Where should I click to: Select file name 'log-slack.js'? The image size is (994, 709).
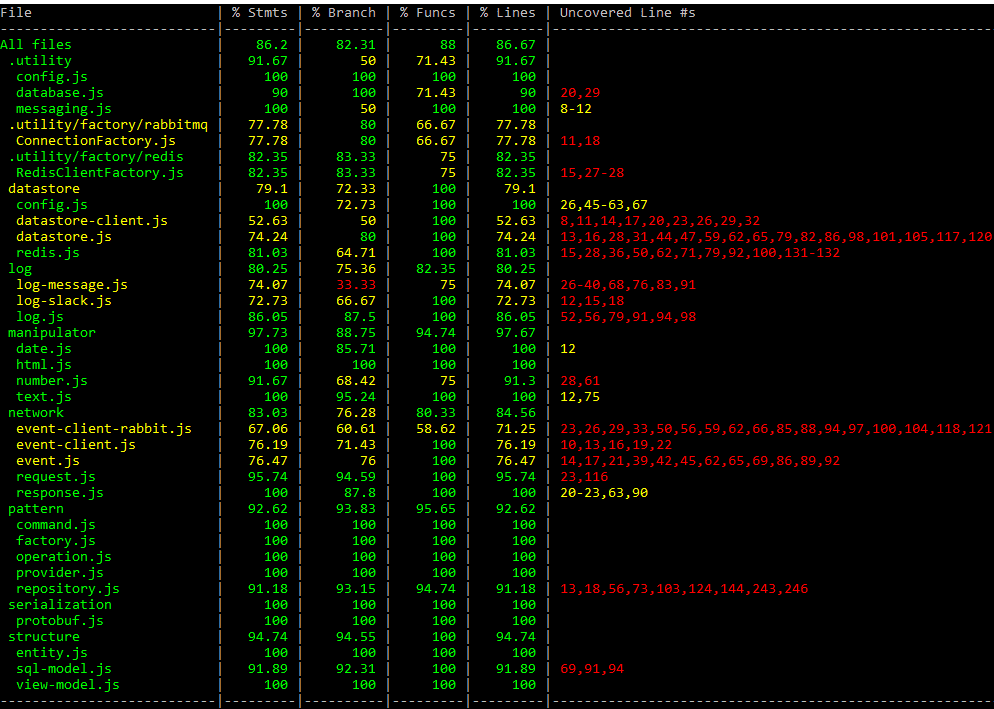point(63,301)
